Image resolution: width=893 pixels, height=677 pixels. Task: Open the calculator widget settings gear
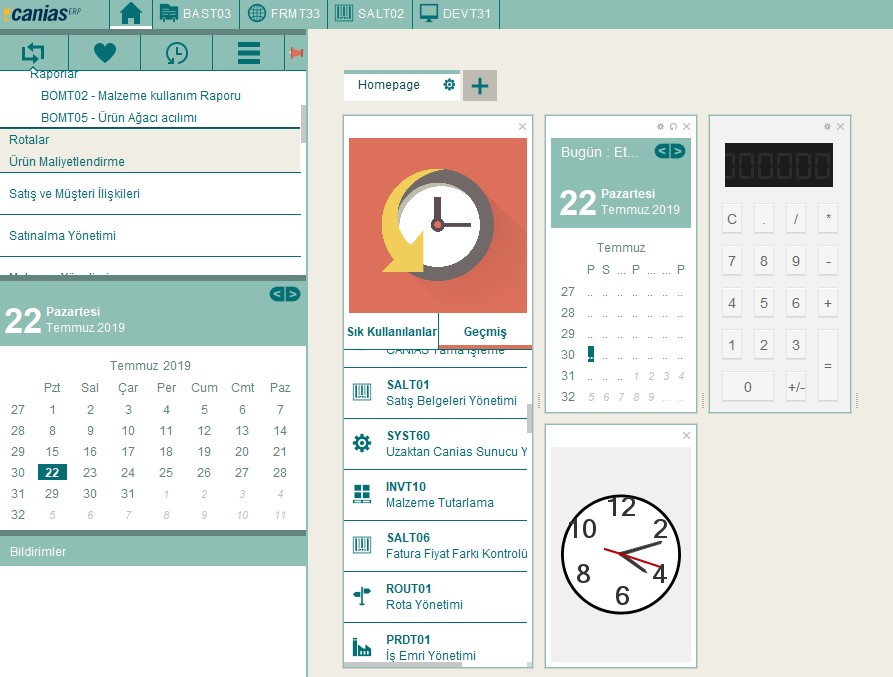coord(827,127)
